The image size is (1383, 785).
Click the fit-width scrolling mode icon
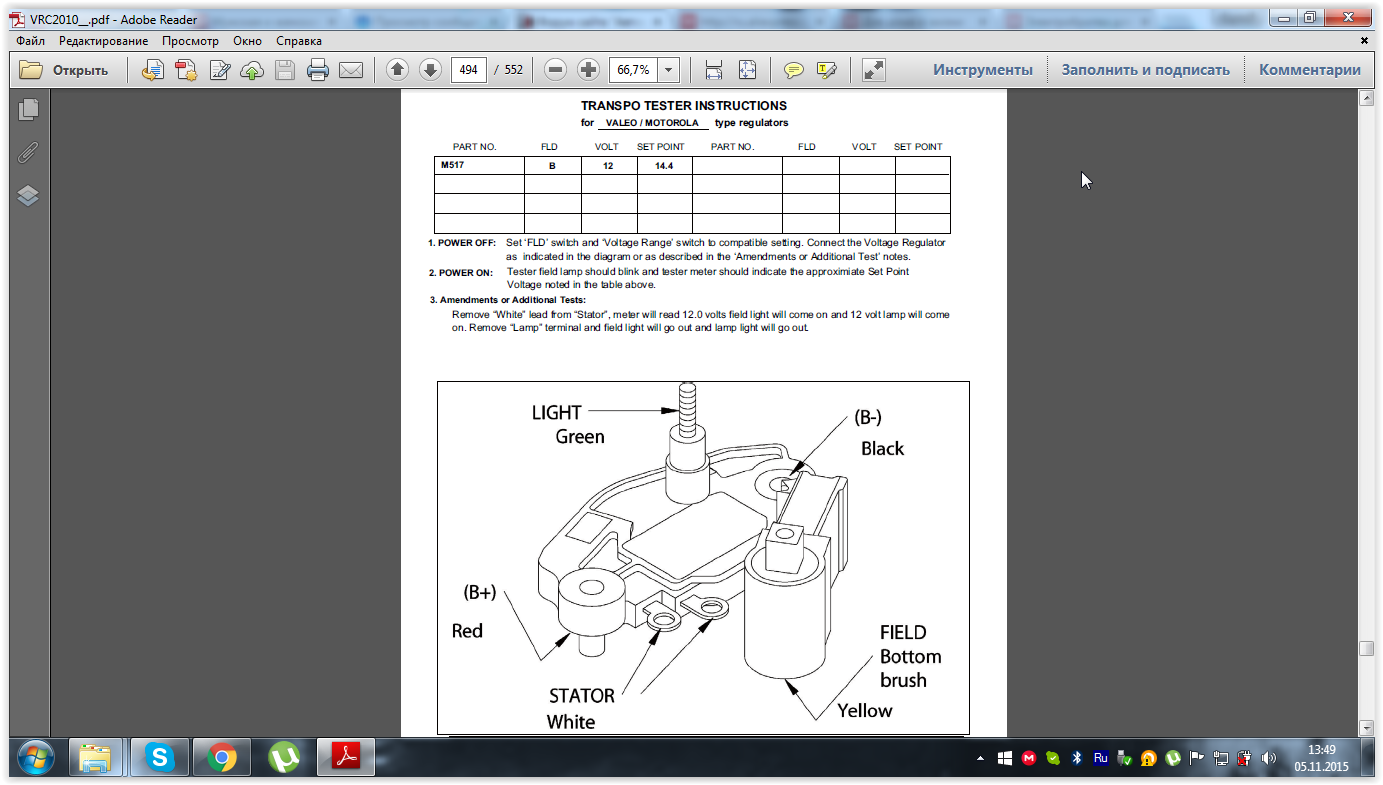[x=714, y=70]
